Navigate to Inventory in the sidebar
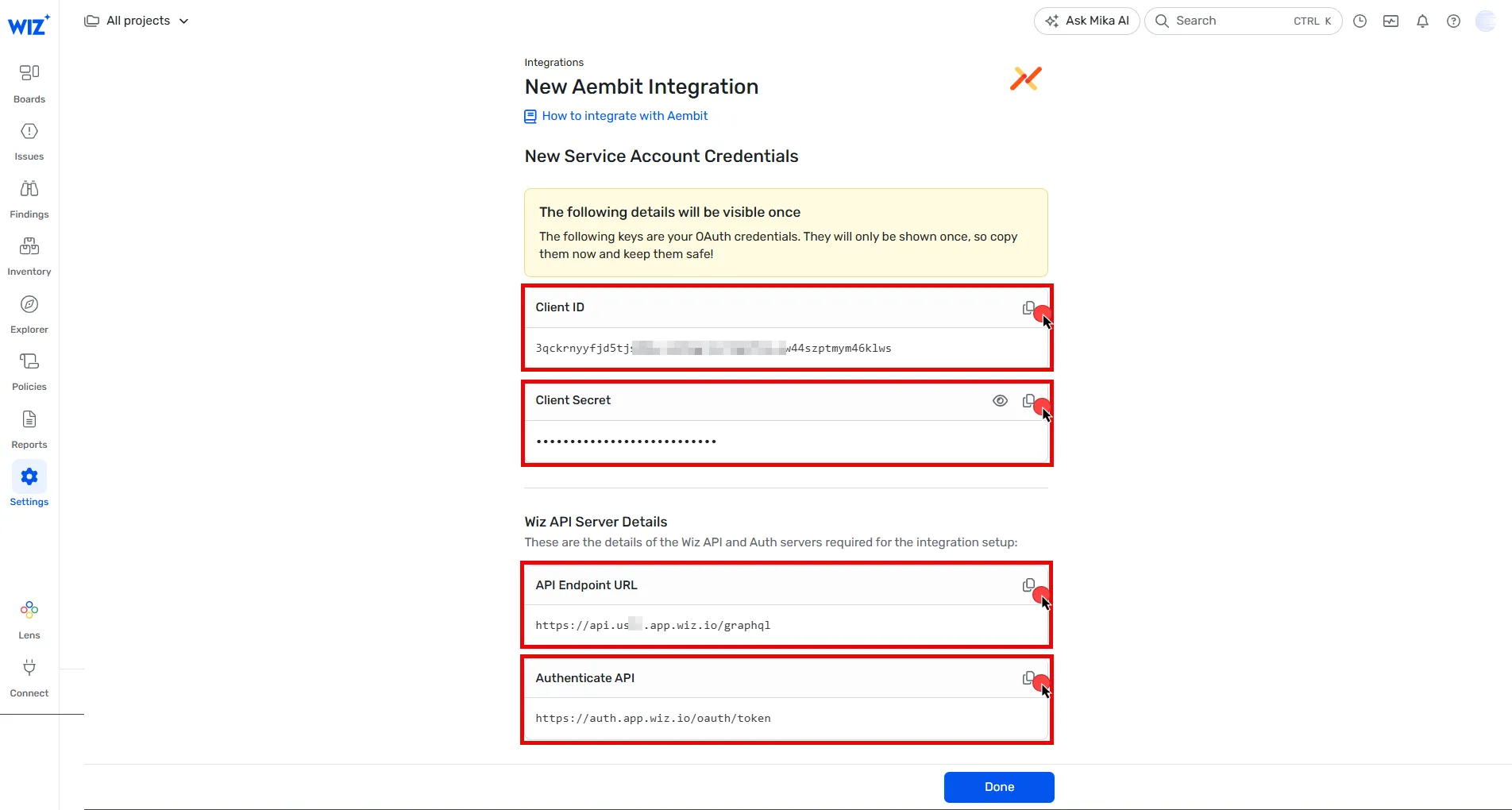This screenshot has width=1512, height=810. click(29, 256)
